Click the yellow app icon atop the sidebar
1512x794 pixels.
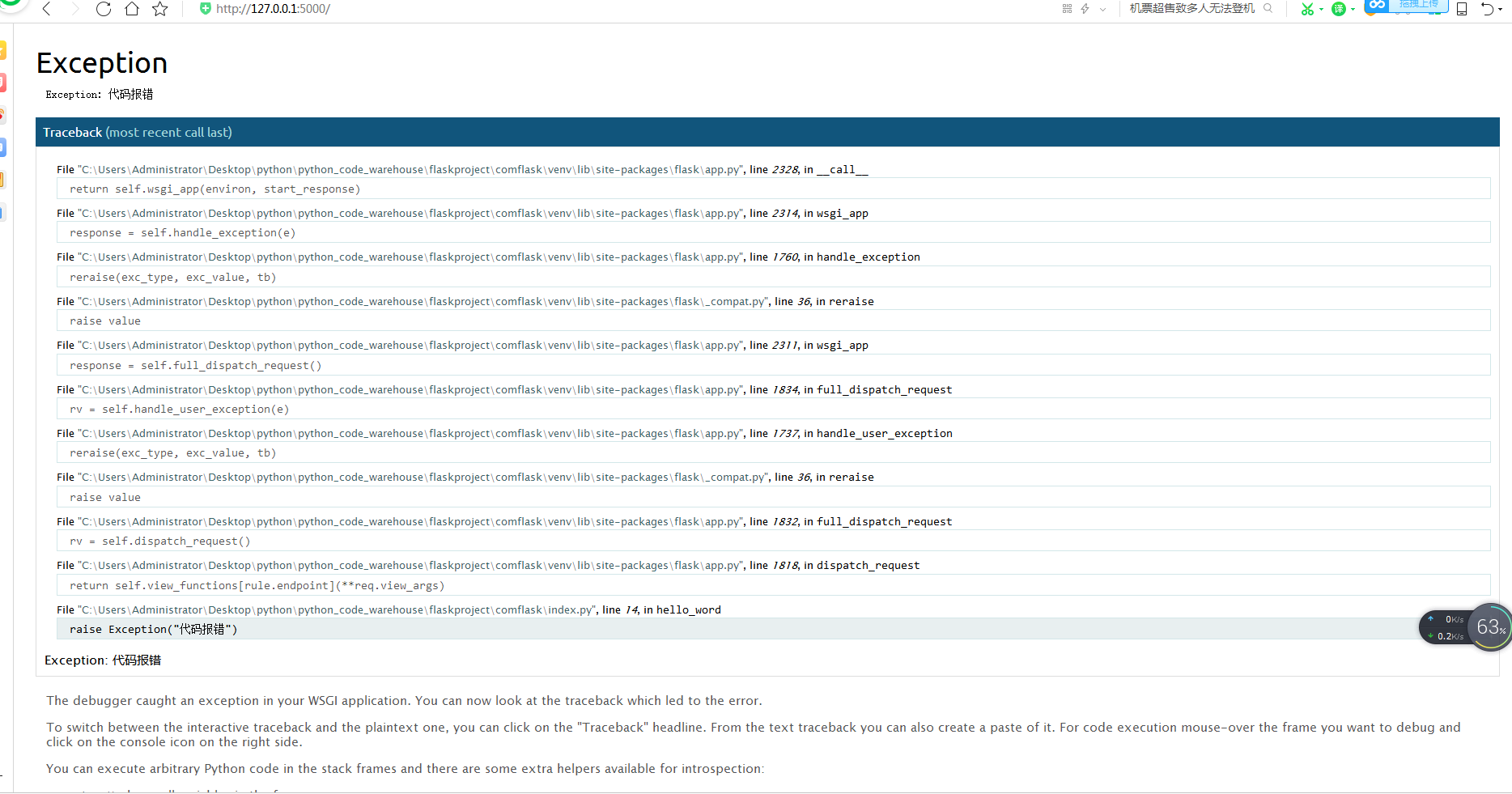click(x=3, y=49)
